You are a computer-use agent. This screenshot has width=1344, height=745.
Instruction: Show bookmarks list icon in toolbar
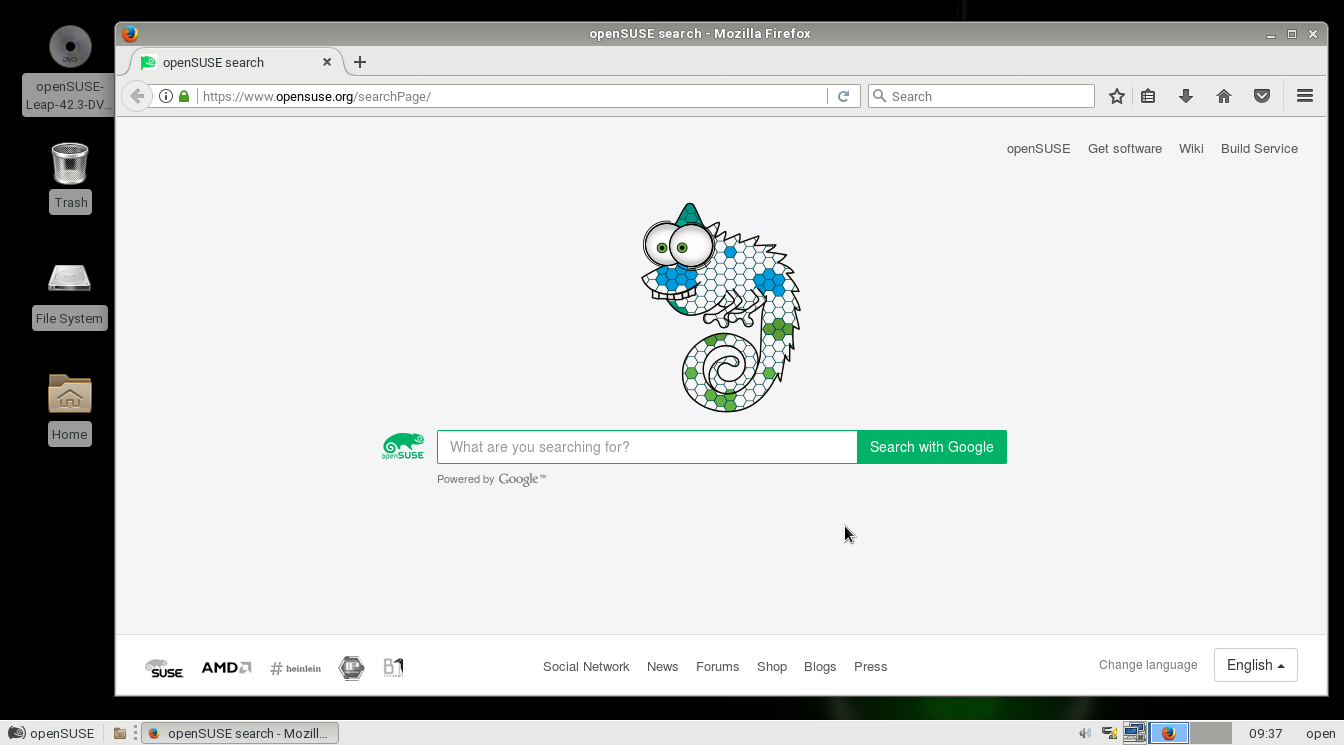tap(1148, 96)
